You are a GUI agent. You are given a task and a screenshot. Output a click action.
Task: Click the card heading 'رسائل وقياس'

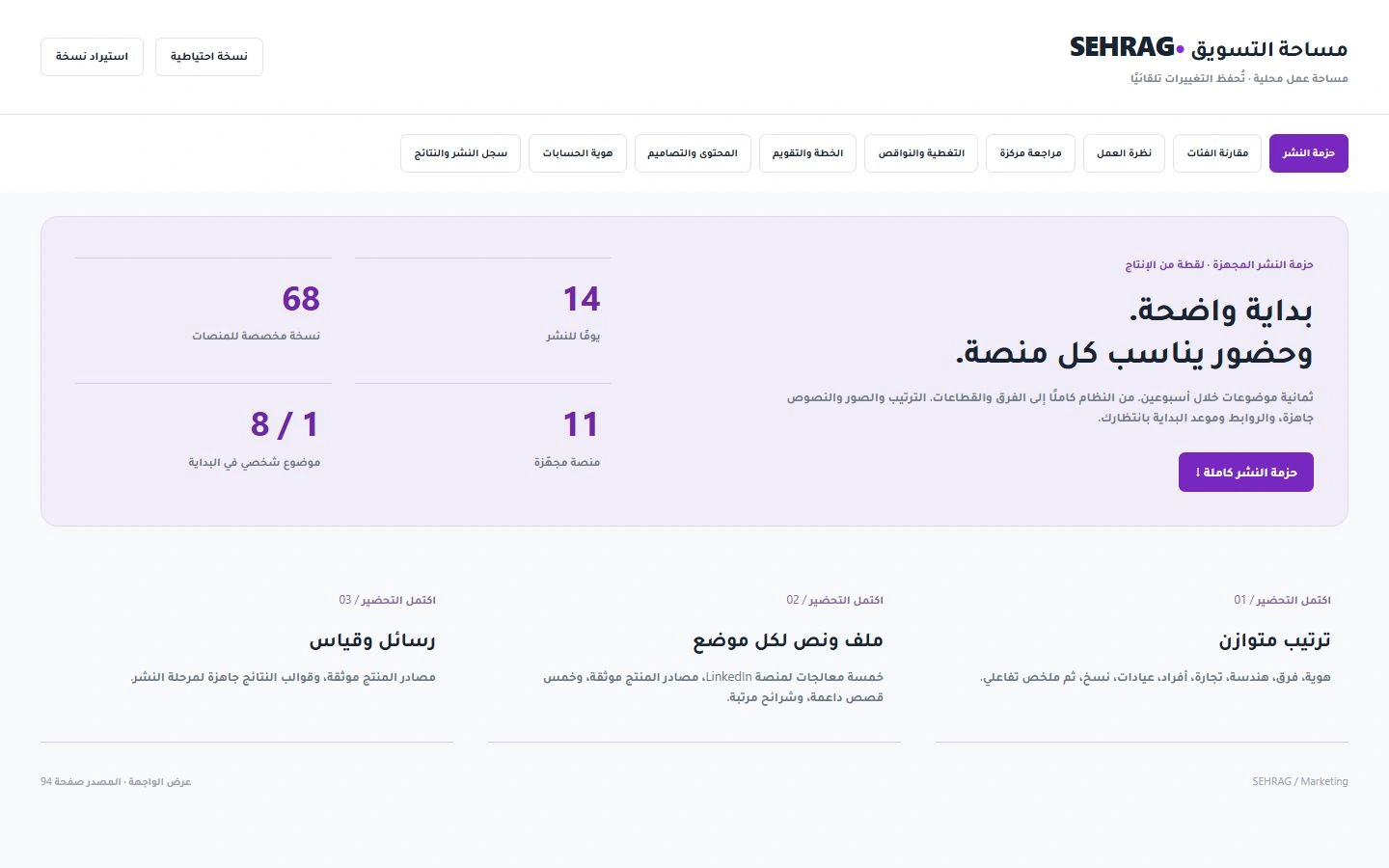click(372, 639)
